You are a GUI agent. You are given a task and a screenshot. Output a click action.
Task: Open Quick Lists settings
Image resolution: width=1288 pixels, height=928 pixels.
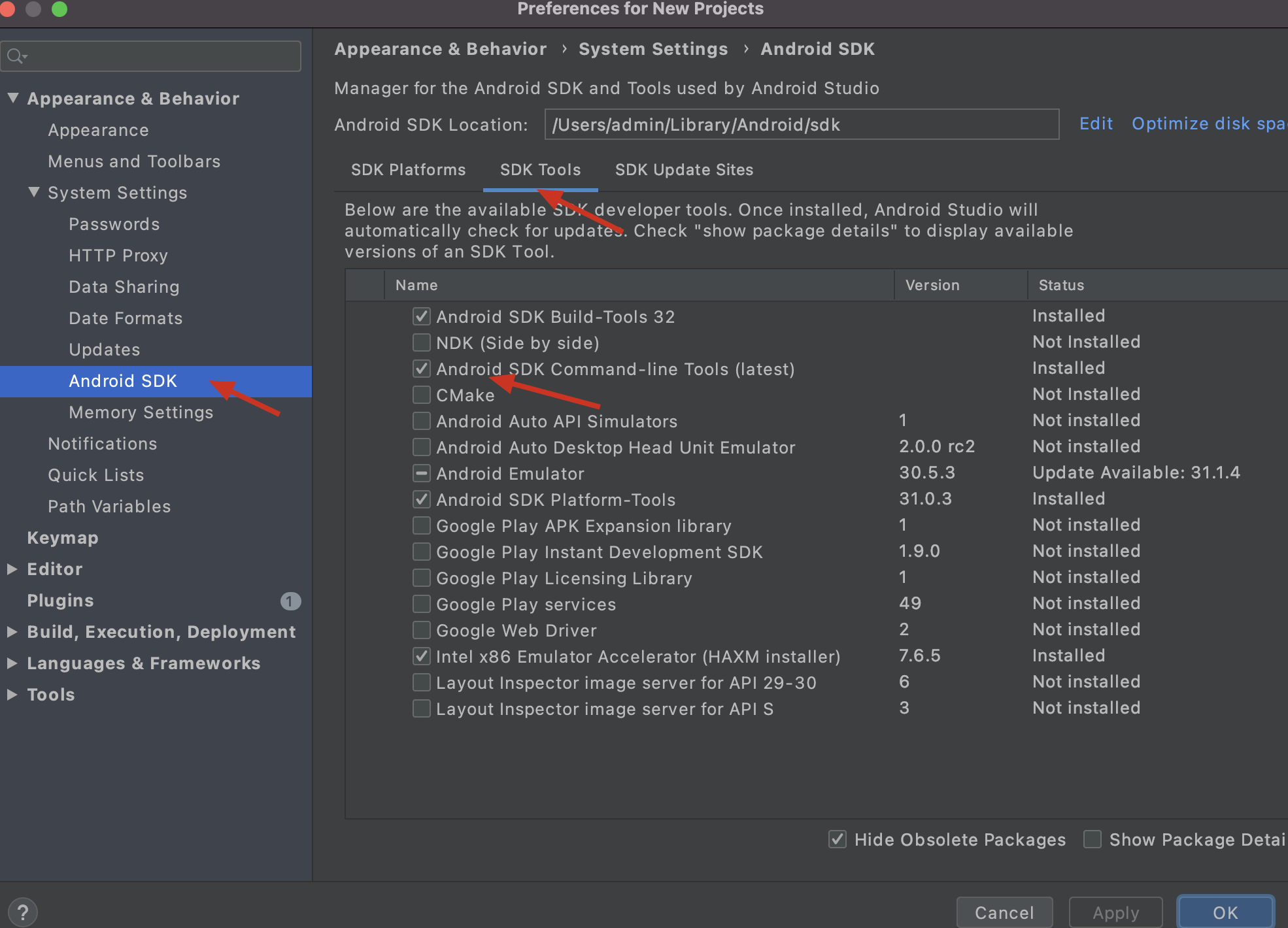click(96, 475)
